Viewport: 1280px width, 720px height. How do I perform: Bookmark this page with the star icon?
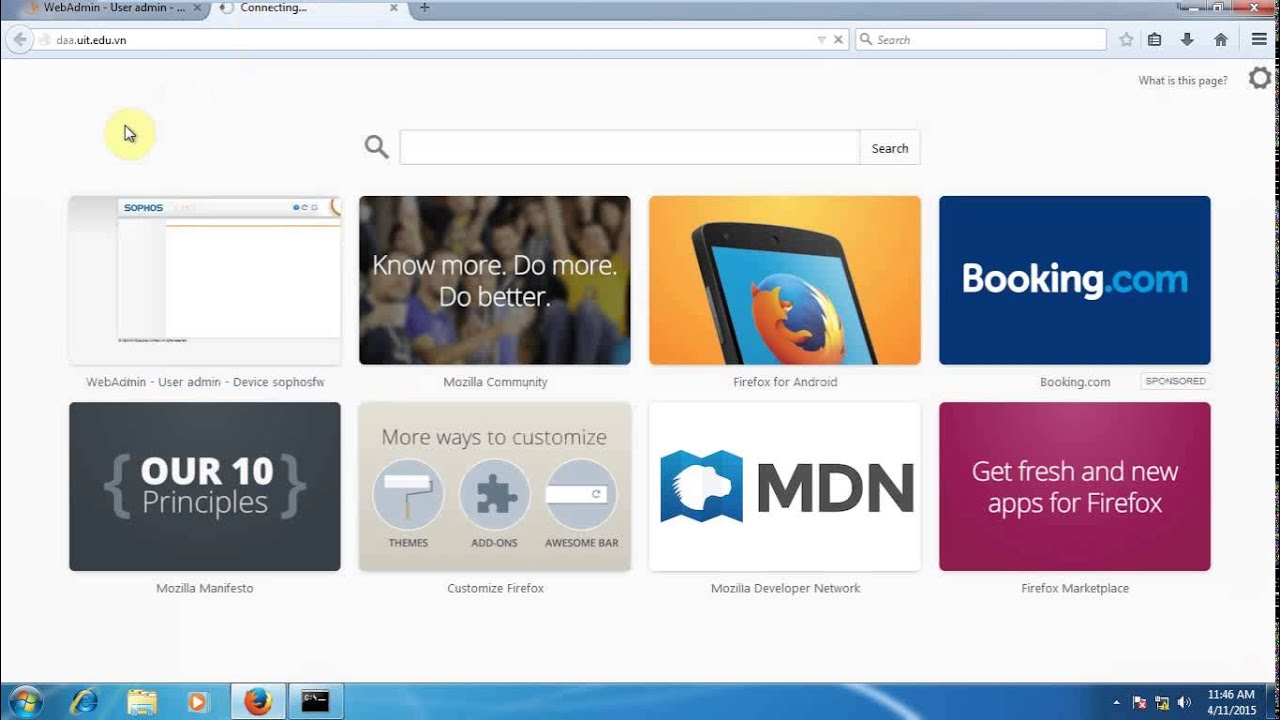point(1126,40)
